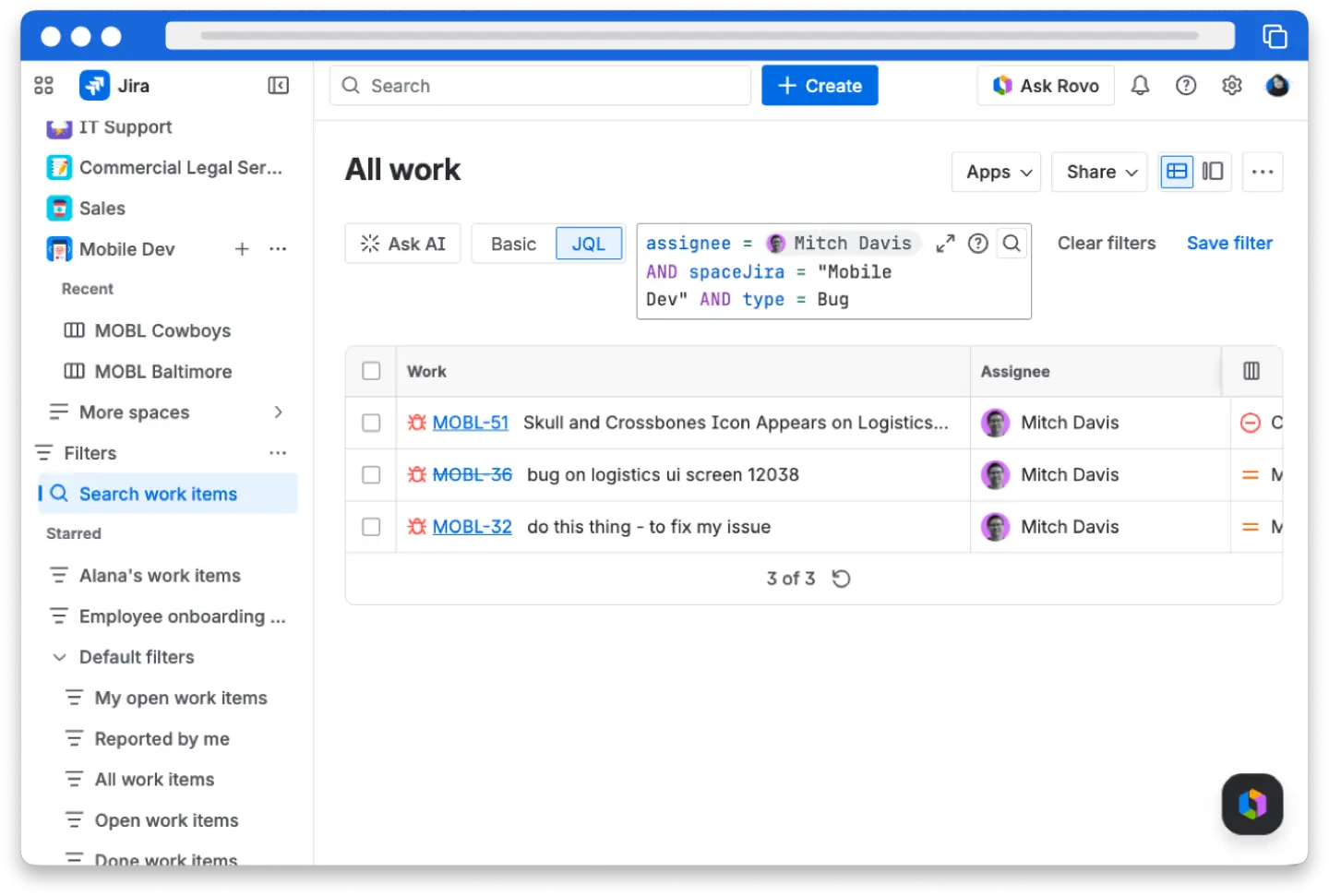Open the MOBL-32 issue link
The width and height of the screenshot is (1329, 896).
tap(473, 527)
